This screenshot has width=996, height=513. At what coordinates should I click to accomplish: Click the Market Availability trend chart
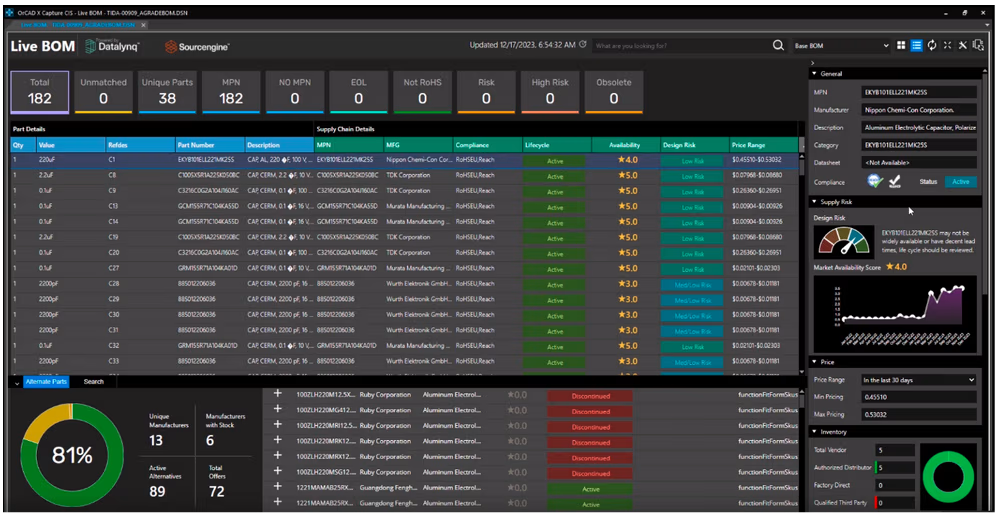click(894, 313)
